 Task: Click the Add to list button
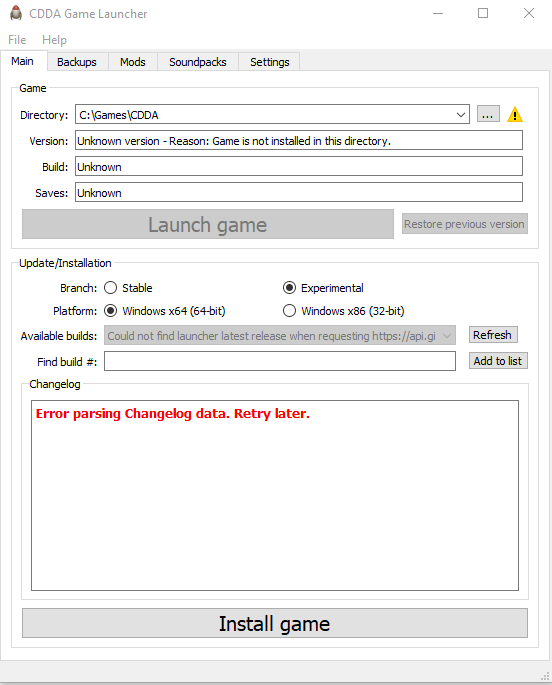(x=498, y=361)
